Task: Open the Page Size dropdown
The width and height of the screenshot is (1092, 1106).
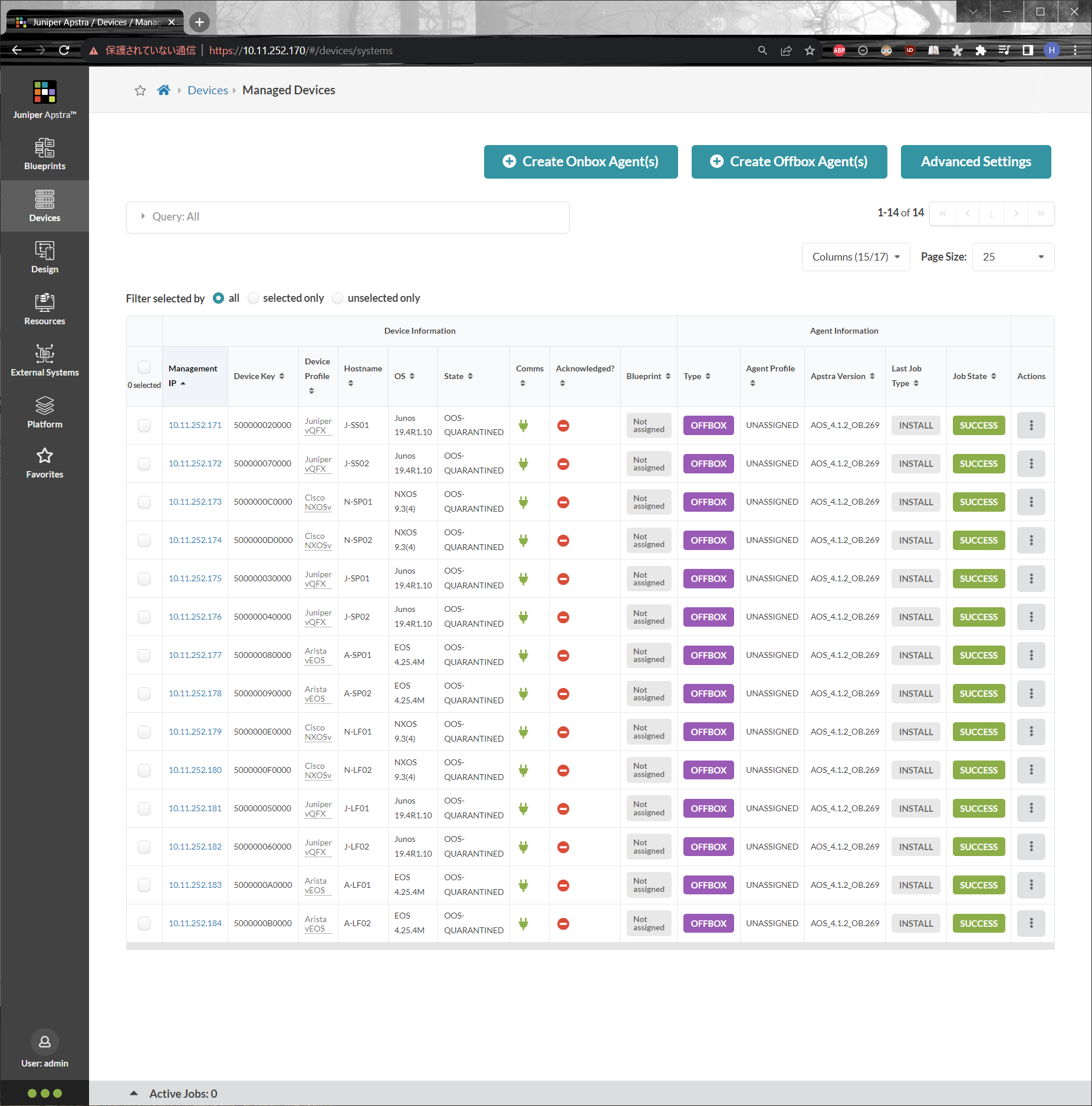Action: (1012, 257)
